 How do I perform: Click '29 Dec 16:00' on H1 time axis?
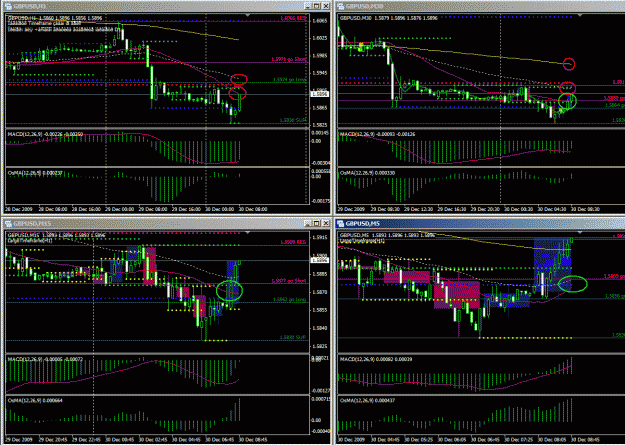[x=186, y=209]
